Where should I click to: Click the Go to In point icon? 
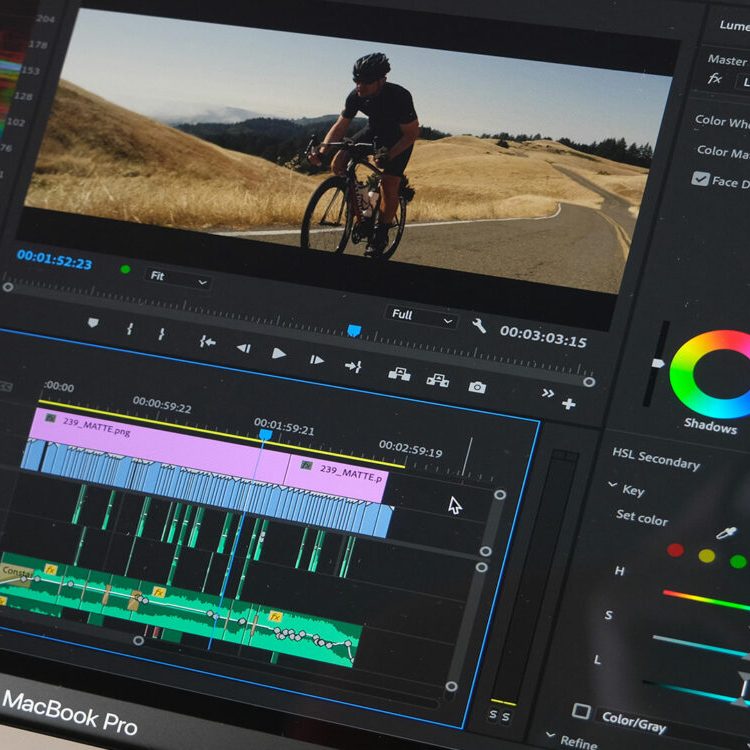click(207, 342)
